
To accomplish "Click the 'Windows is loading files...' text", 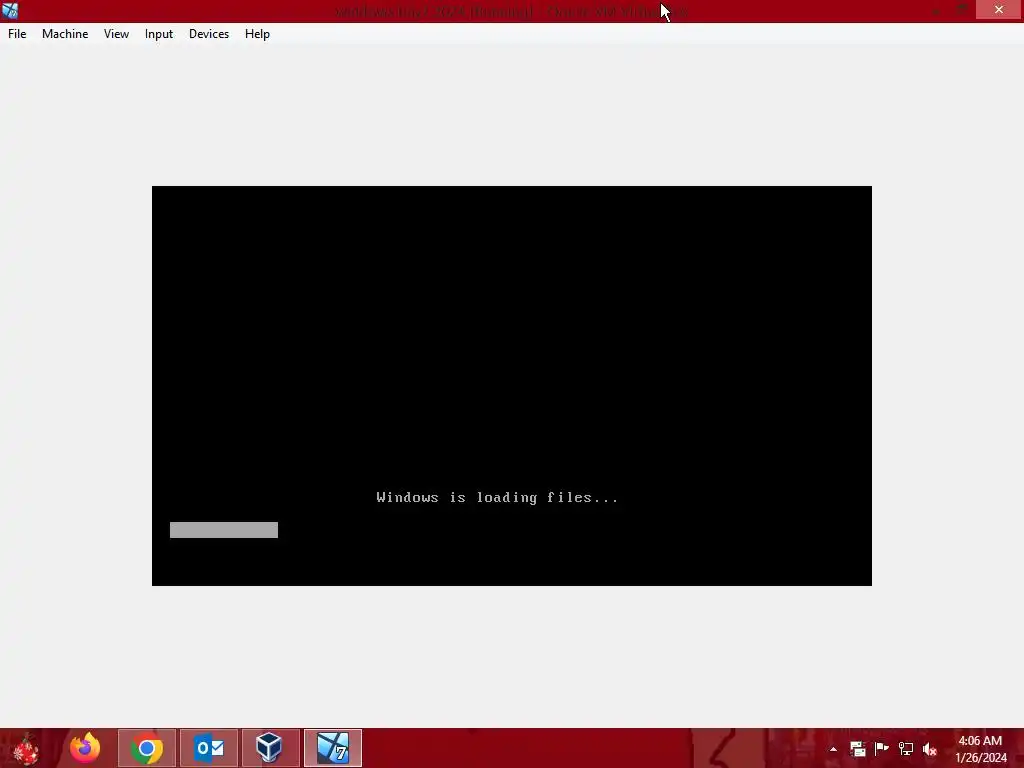I will (x=498, y=498).
